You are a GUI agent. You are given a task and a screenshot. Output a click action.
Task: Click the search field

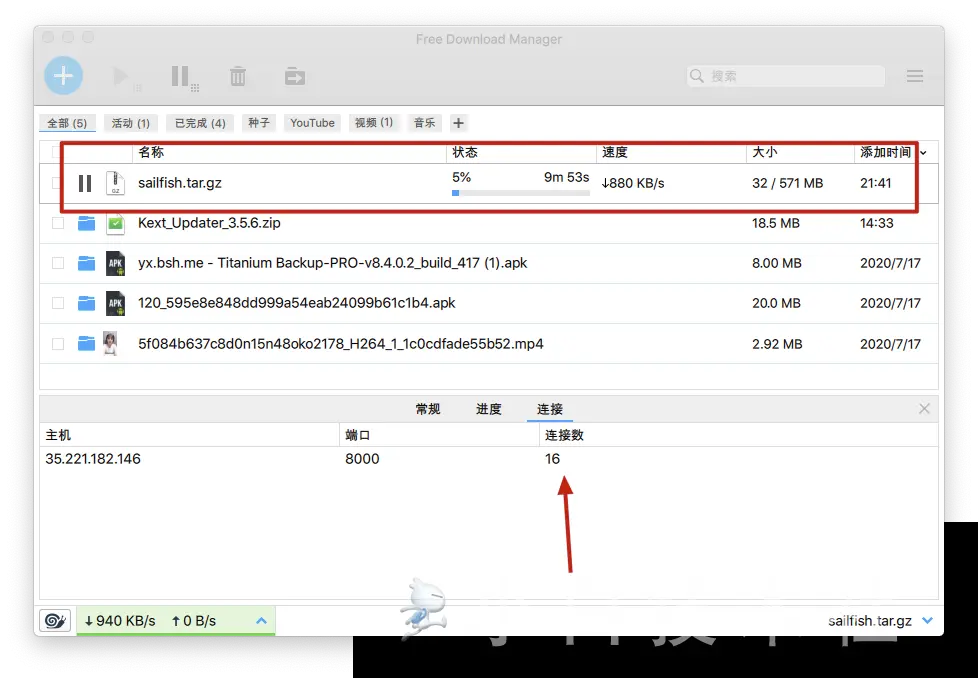(786, 76)
